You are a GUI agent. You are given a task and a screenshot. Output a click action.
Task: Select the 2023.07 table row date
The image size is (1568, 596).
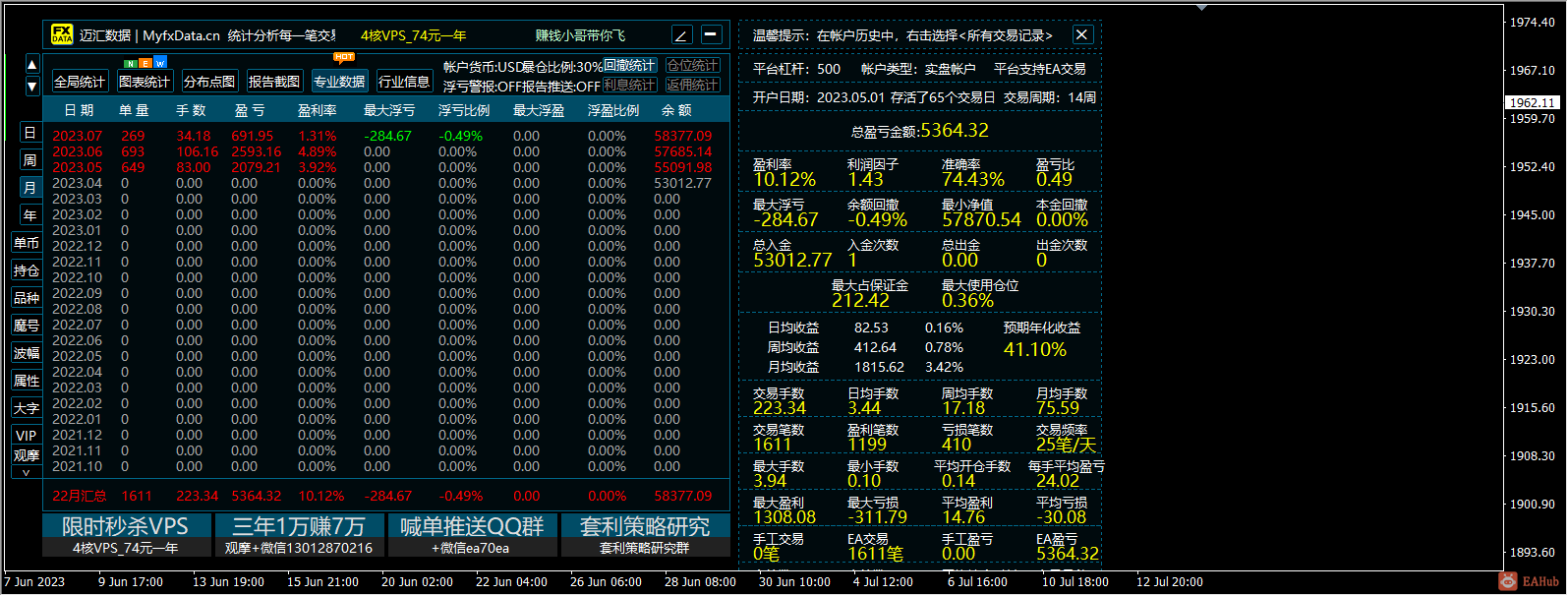(x=77, y=136)
